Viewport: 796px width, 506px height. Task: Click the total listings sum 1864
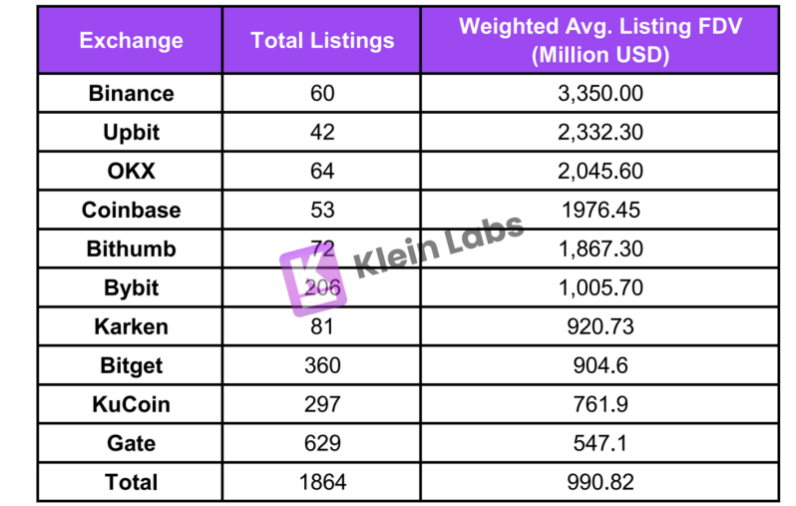pyautogui.click(x=322, y=482)
